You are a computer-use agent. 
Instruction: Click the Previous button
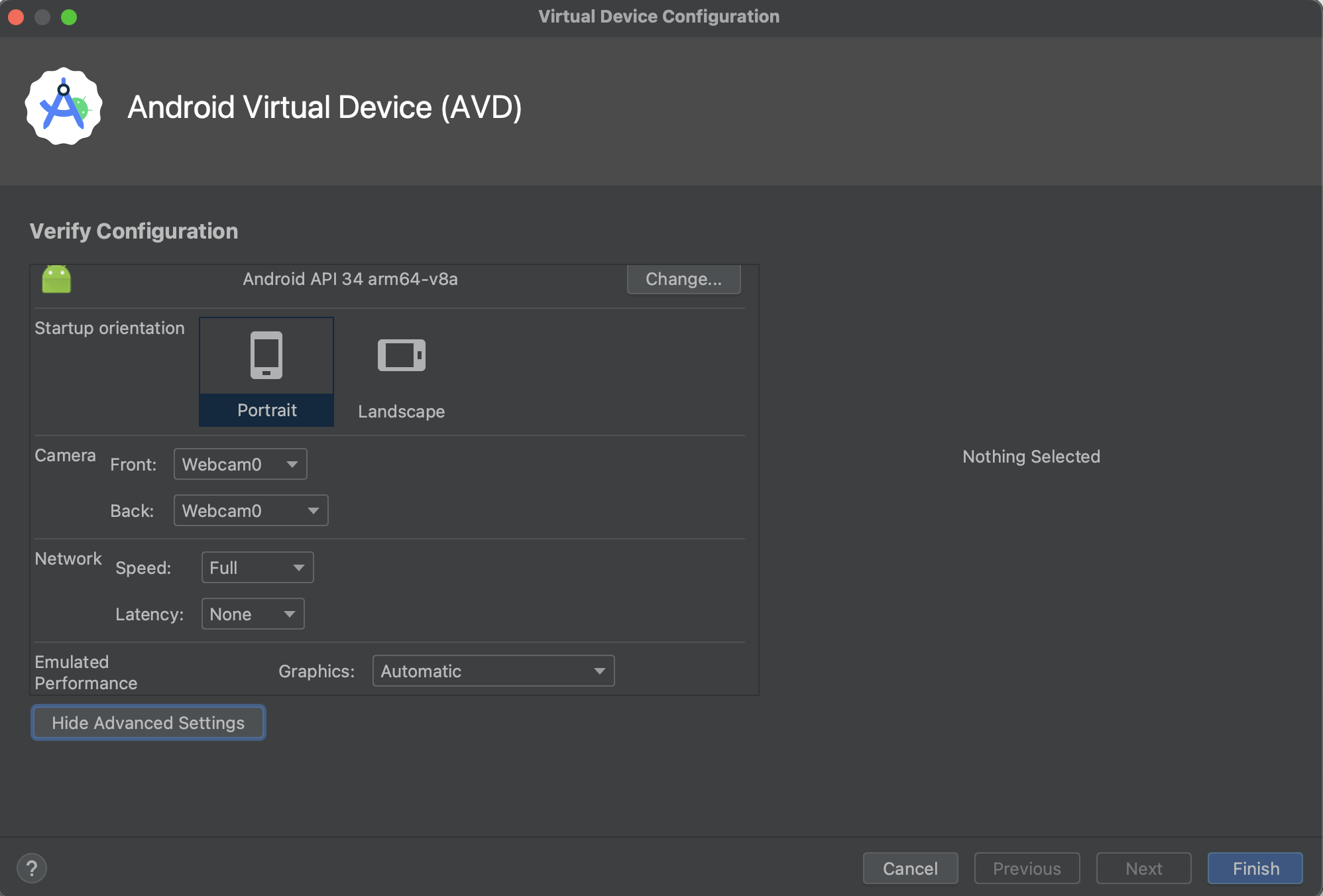1027,868
